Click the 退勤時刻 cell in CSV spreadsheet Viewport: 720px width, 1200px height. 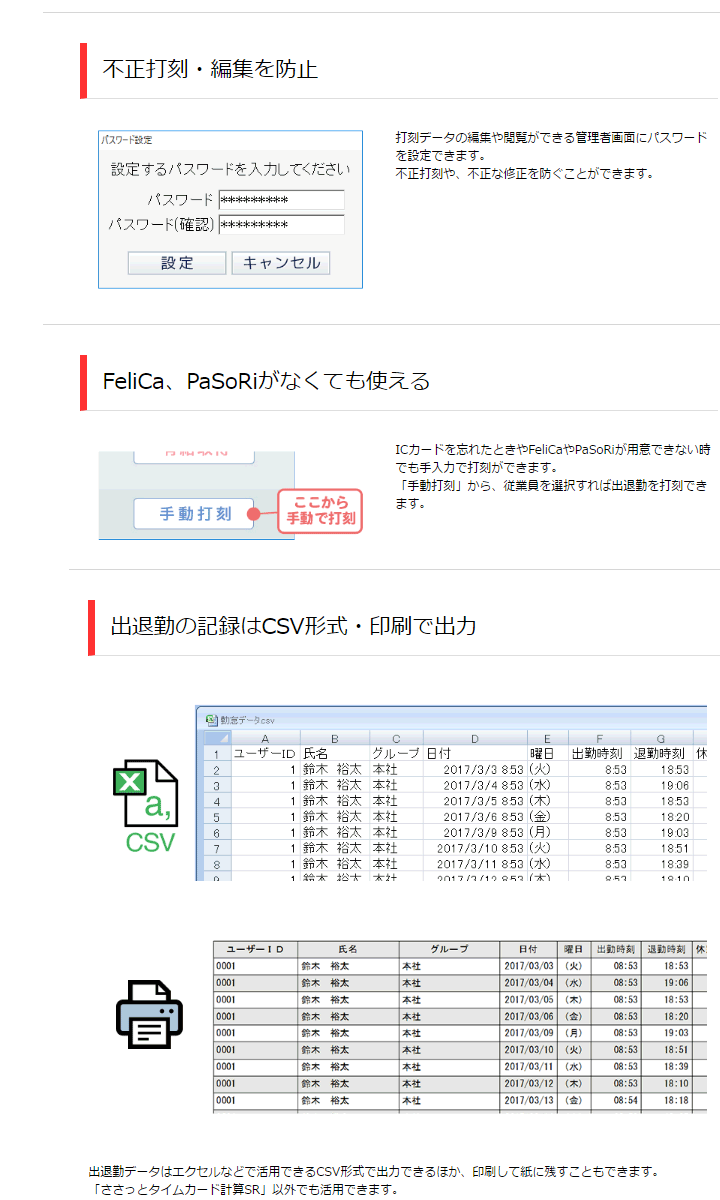pyautogui.click(x=661, y=754)
